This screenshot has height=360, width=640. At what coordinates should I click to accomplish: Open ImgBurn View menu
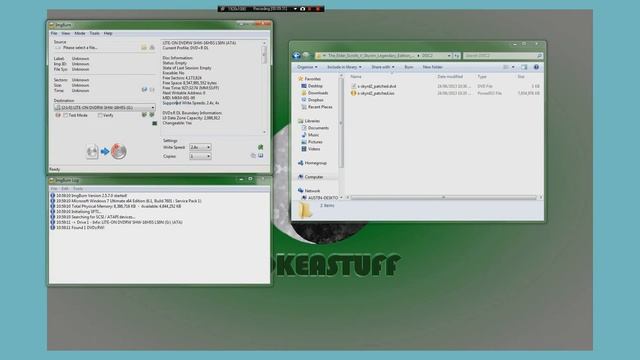pos(66,33)
